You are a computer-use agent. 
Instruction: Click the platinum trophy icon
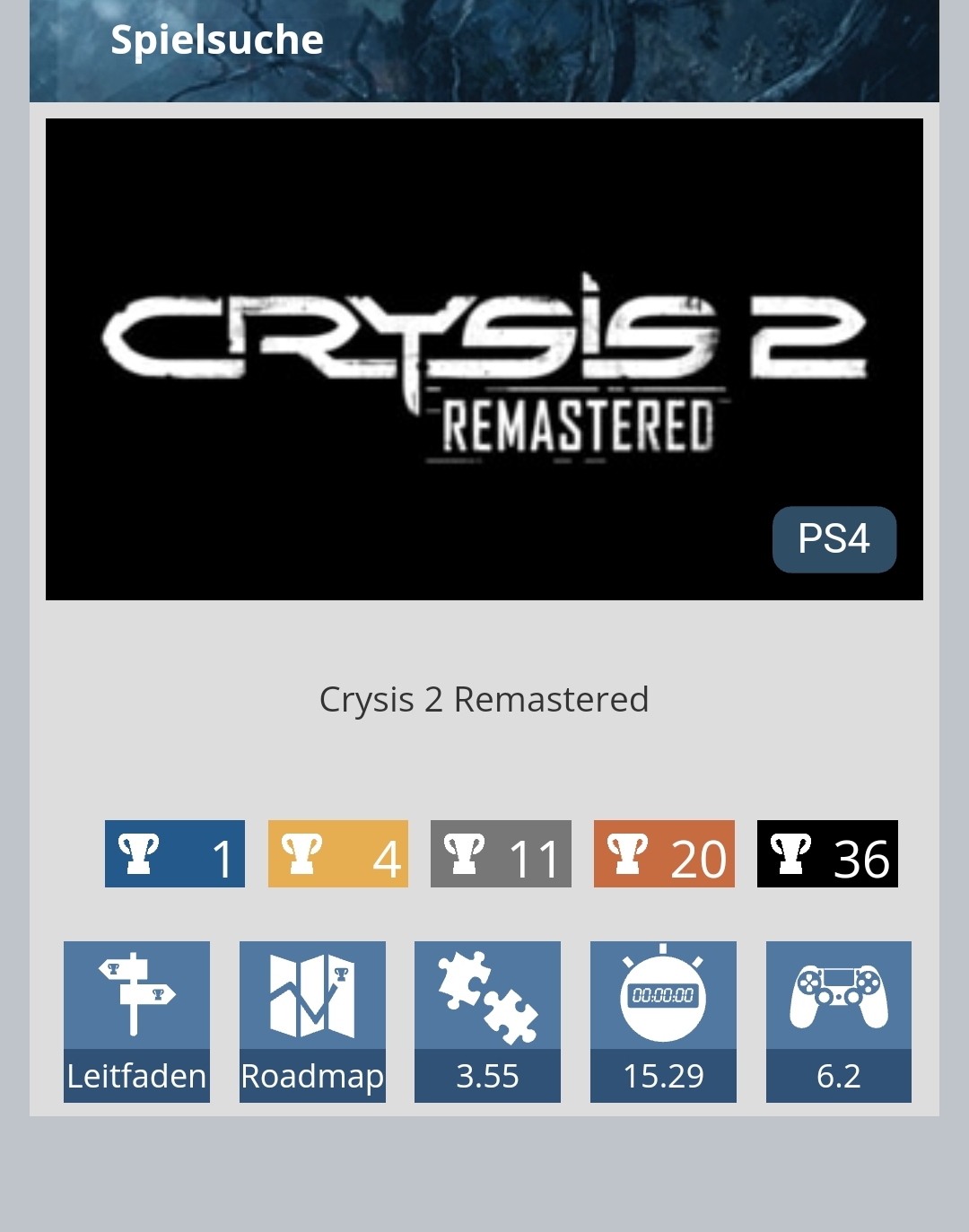coord(139,853)
